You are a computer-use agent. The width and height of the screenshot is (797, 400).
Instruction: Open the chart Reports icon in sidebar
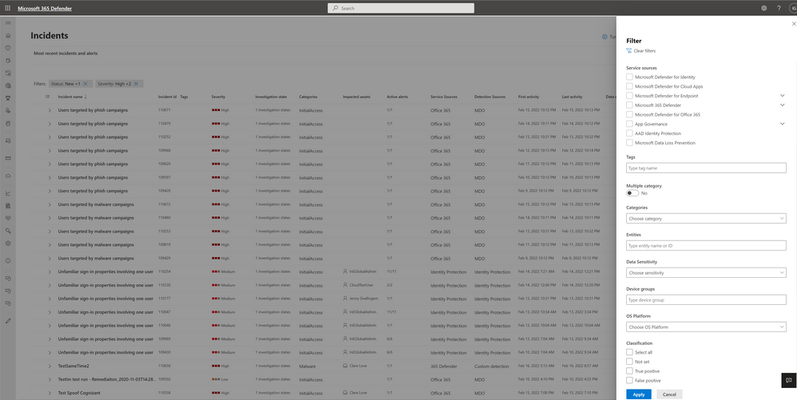click(x=8, y=193)
